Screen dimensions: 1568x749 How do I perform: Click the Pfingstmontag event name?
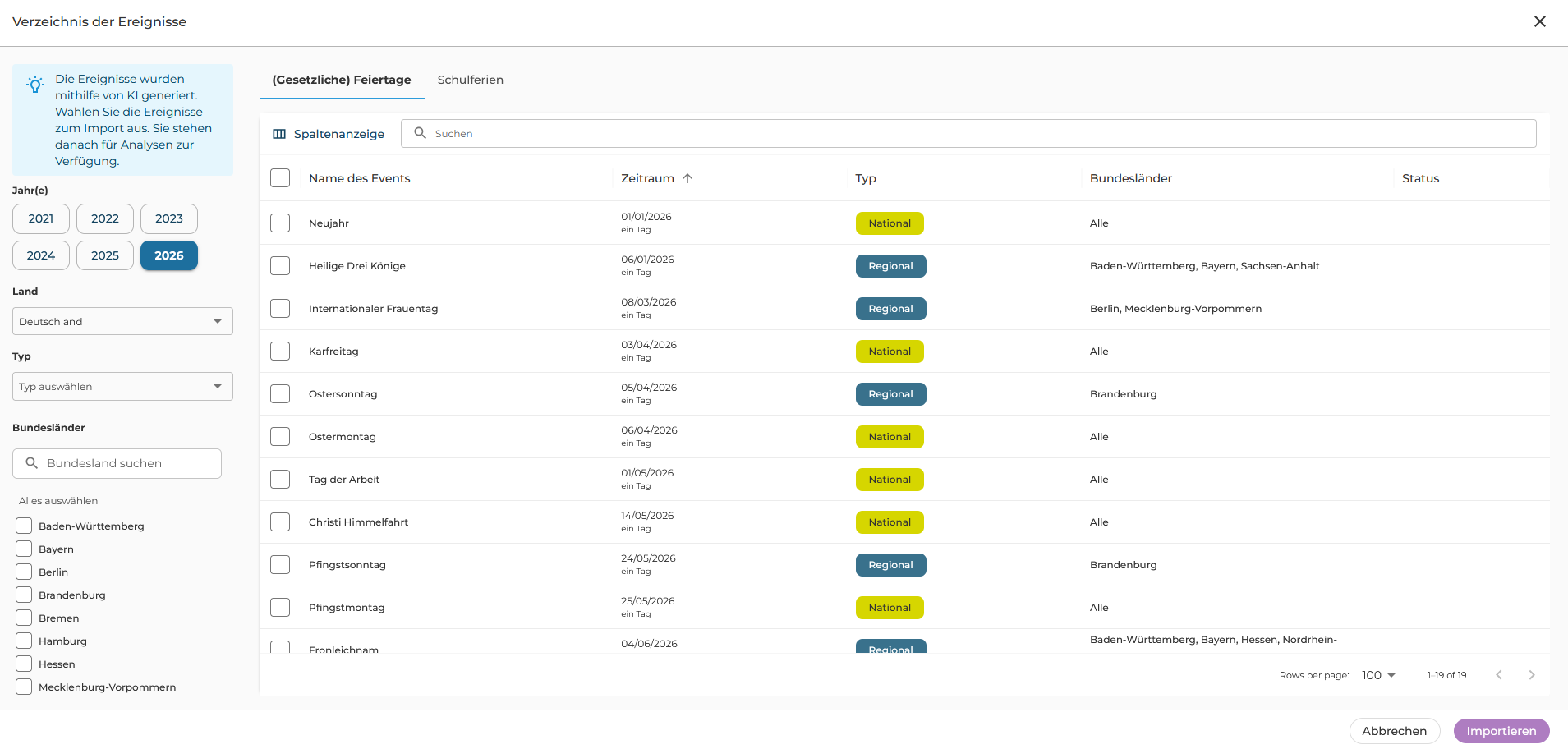pos(347,608)
